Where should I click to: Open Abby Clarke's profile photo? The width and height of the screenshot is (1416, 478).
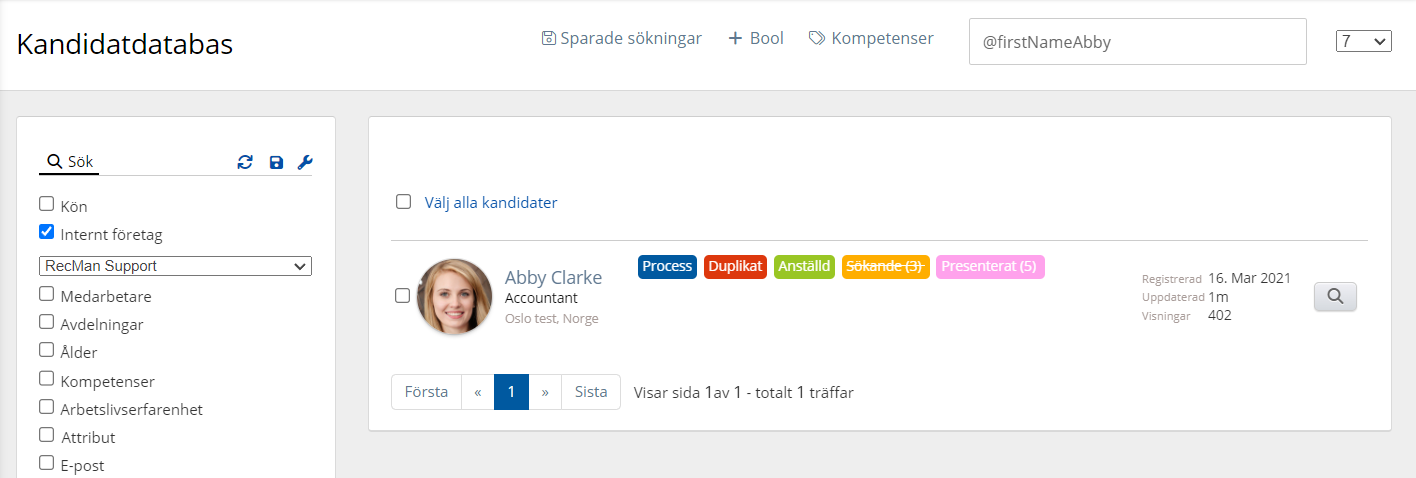pos(454,296)
